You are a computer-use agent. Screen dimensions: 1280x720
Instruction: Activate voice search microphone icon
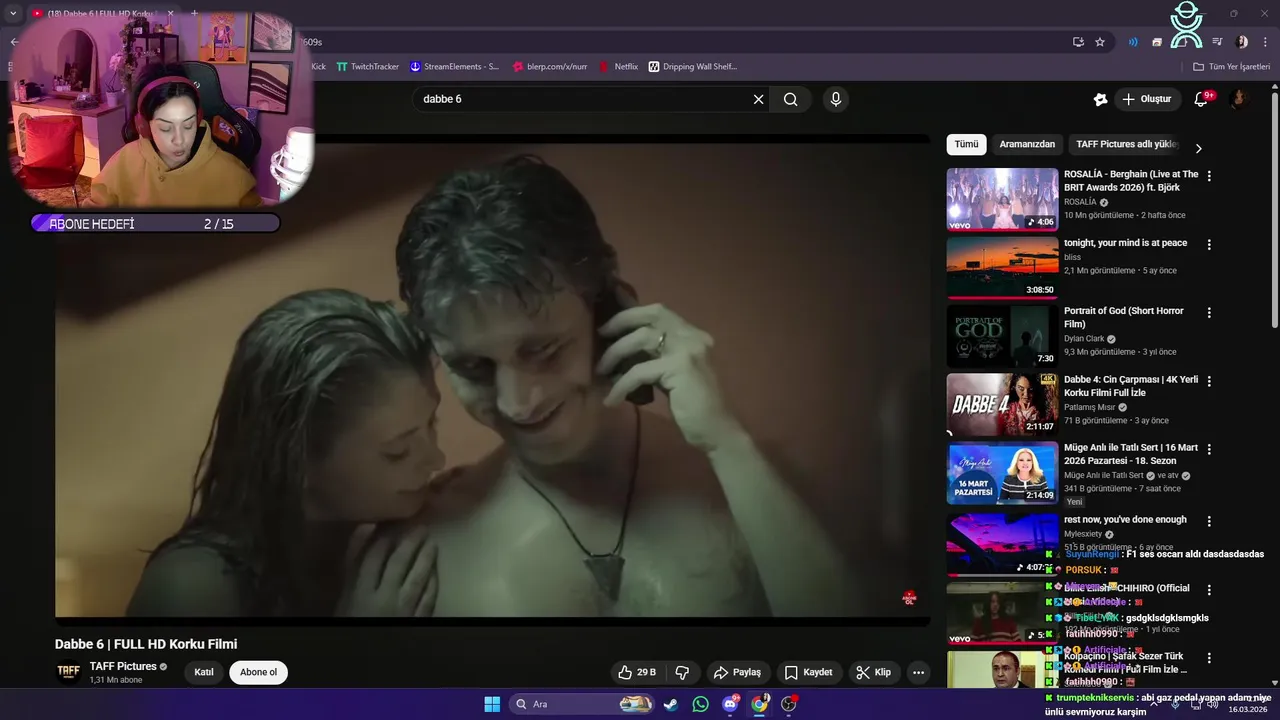click(836, 99)
